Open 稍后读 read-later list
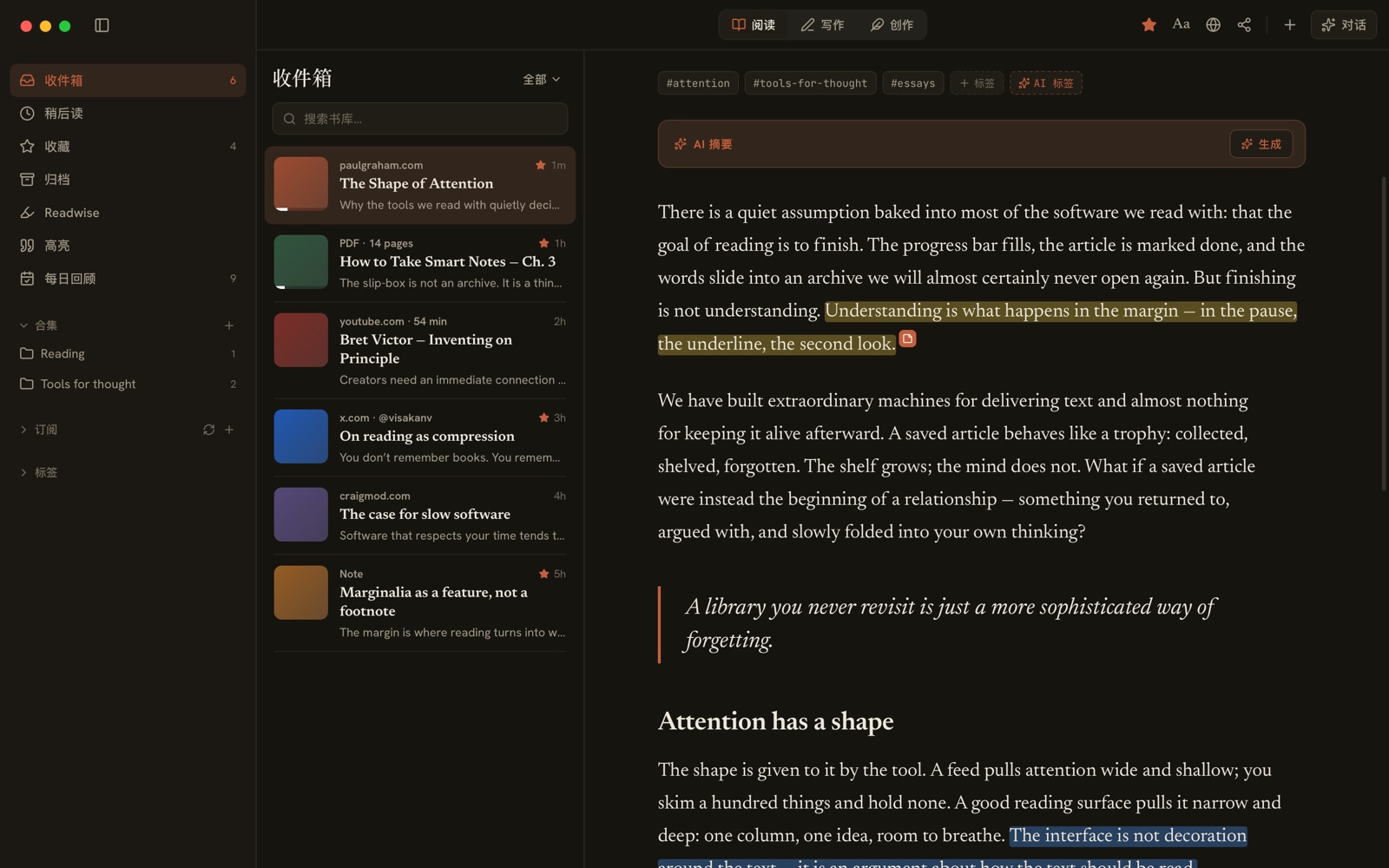Viewport: 1389px width, 868px height. 128,113
